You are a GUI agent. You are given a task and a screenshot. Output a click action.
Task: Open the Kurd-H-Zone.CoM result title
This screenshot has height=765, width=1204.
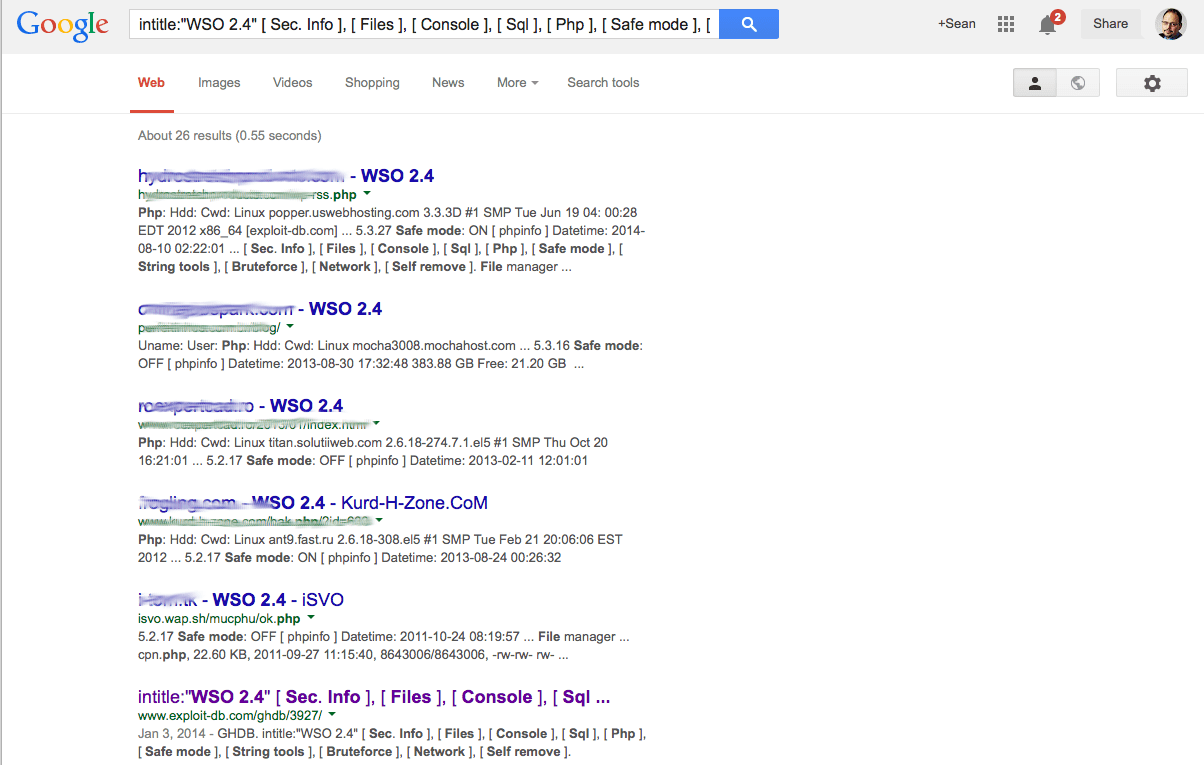(x=313, y=503)
